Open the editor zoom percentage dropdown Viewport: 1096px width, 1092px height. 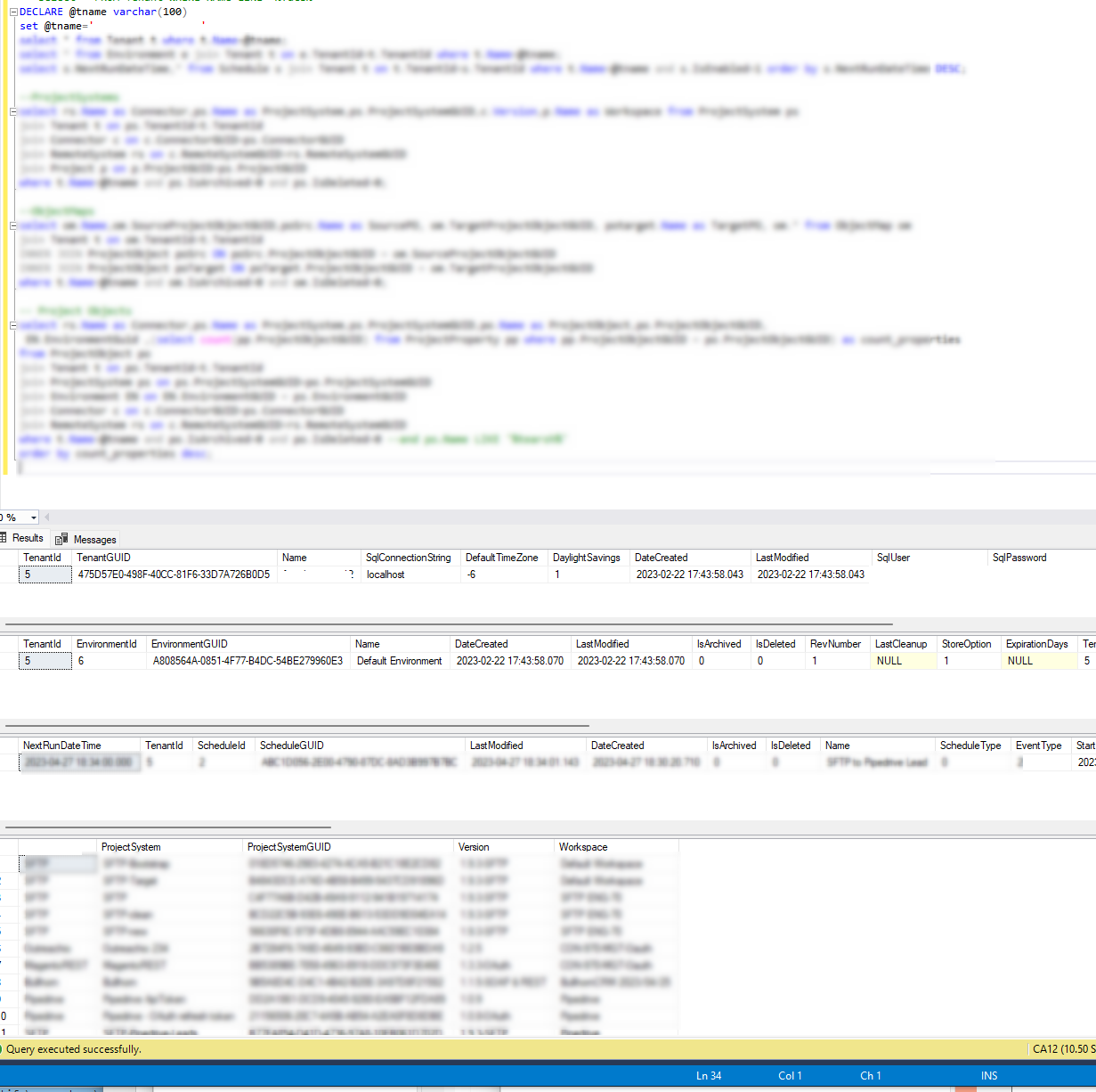pos(34,517)
